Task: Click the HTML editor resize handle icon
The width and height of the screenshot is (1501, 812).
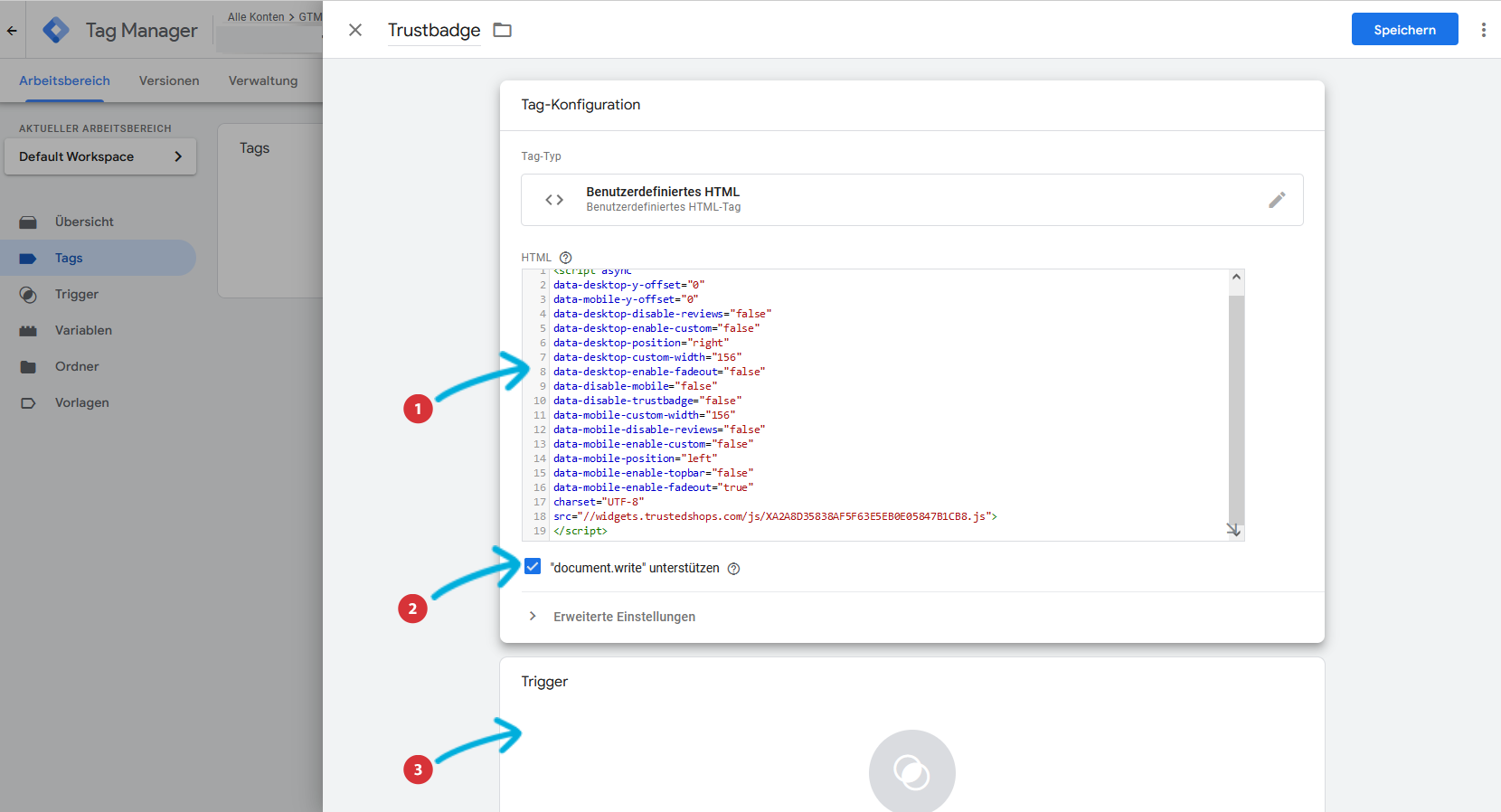Action: (1233, 530)
